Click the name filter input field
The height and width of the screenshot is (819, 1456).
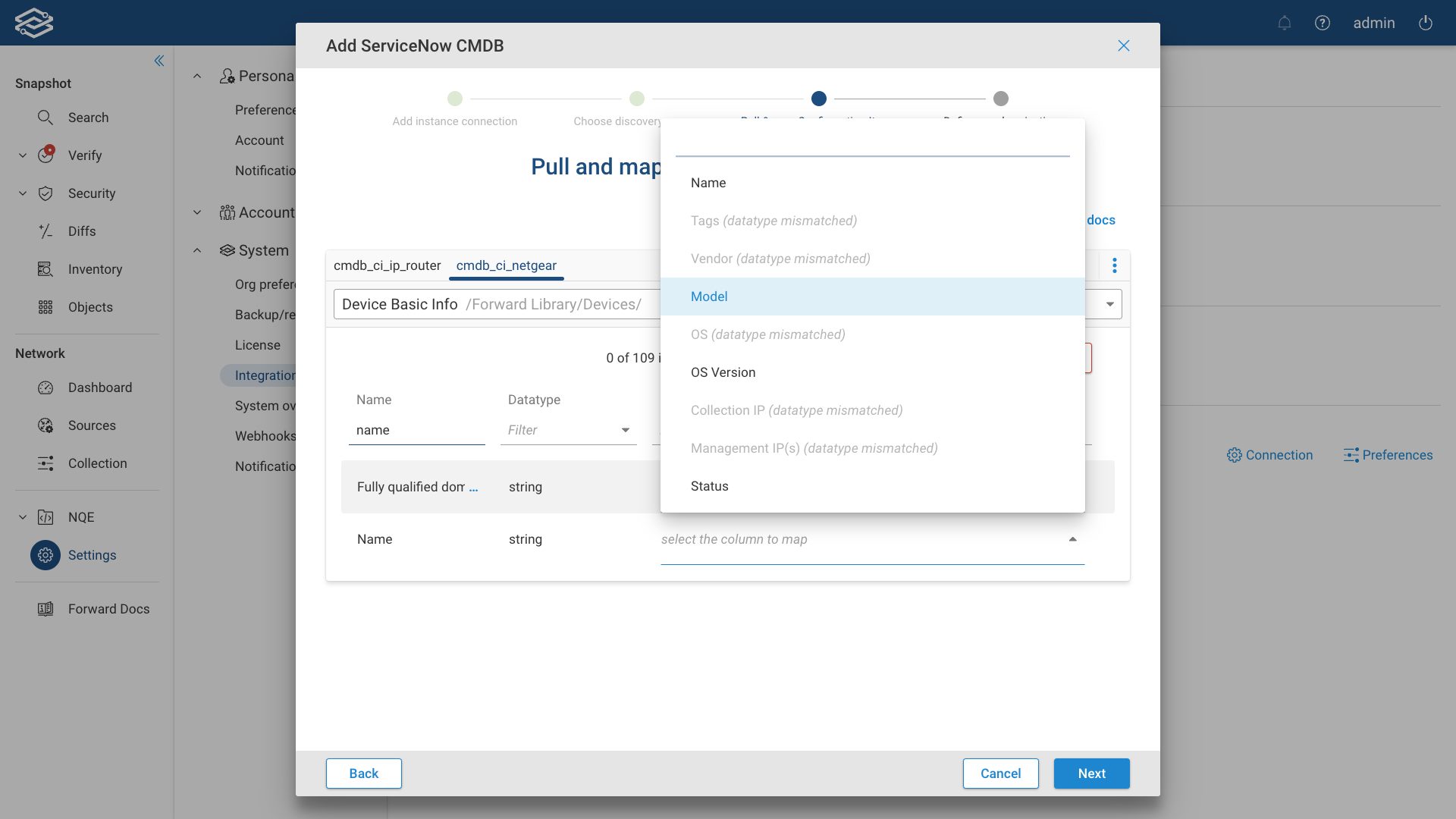coord(416,430)
